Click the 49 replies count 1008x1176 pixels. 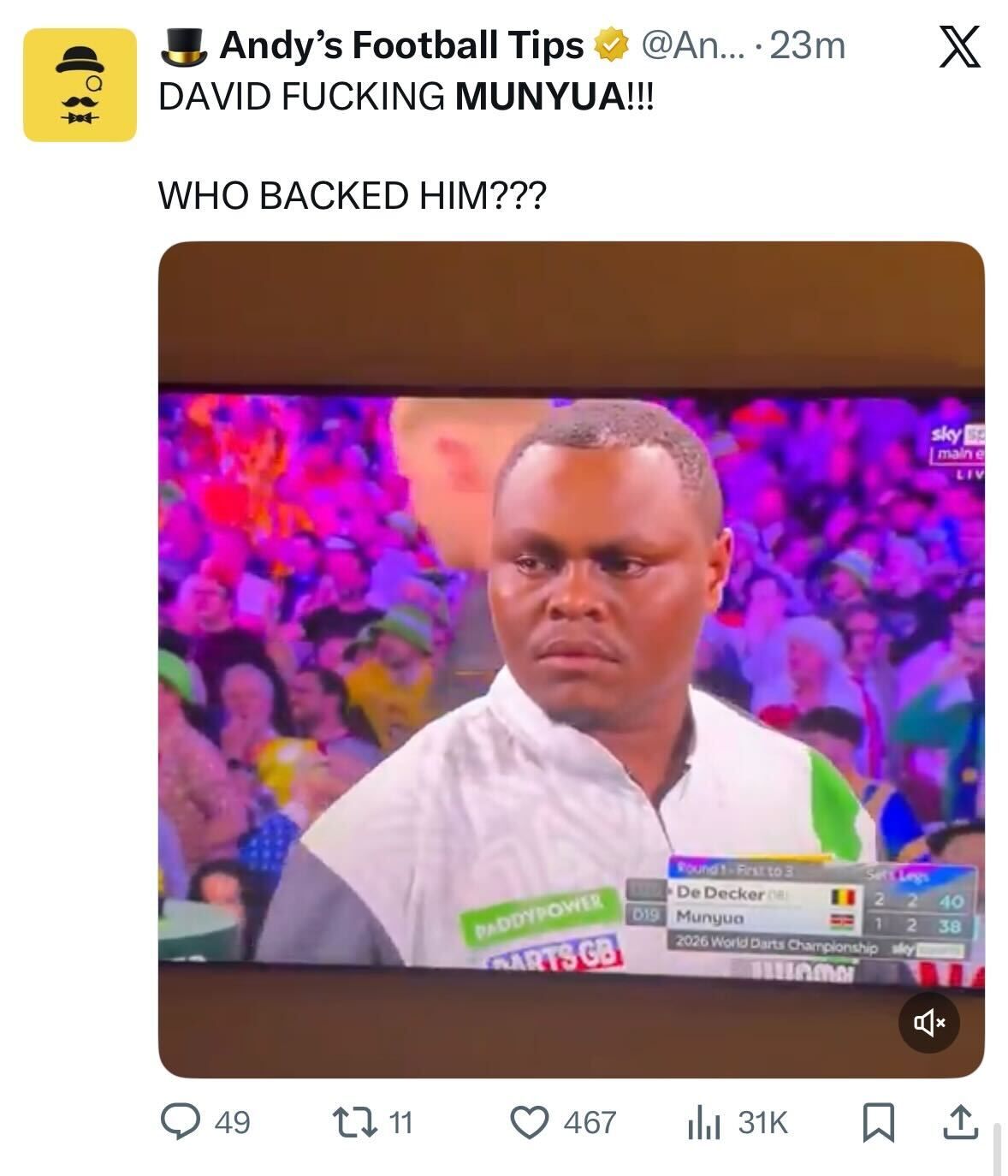232,1122
